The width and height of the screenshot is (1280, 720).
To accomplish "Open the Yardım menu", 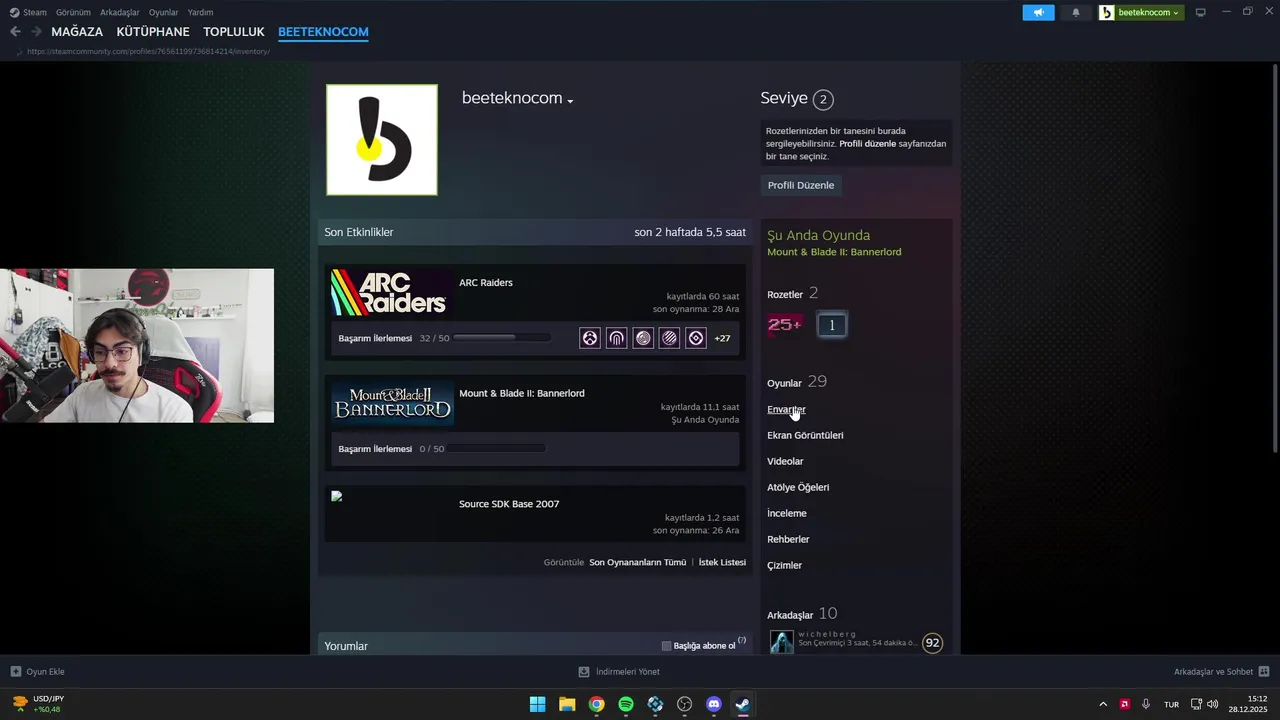I will tap(201, 12).
